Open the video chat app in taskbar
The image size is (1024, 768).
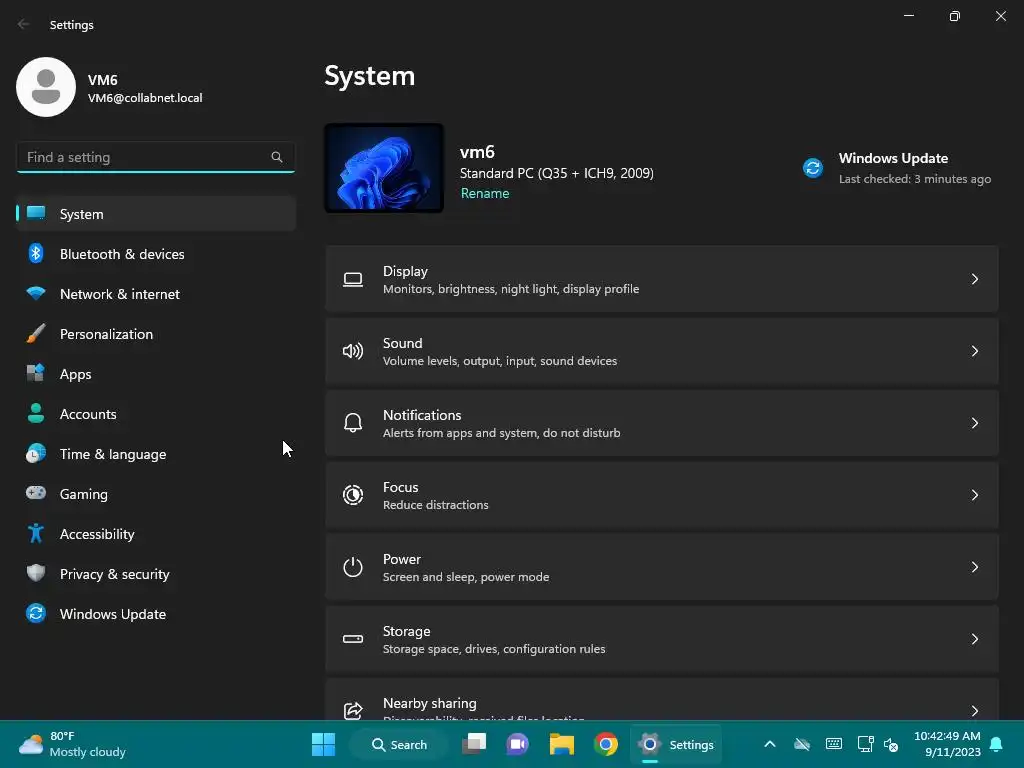[518, 744]
